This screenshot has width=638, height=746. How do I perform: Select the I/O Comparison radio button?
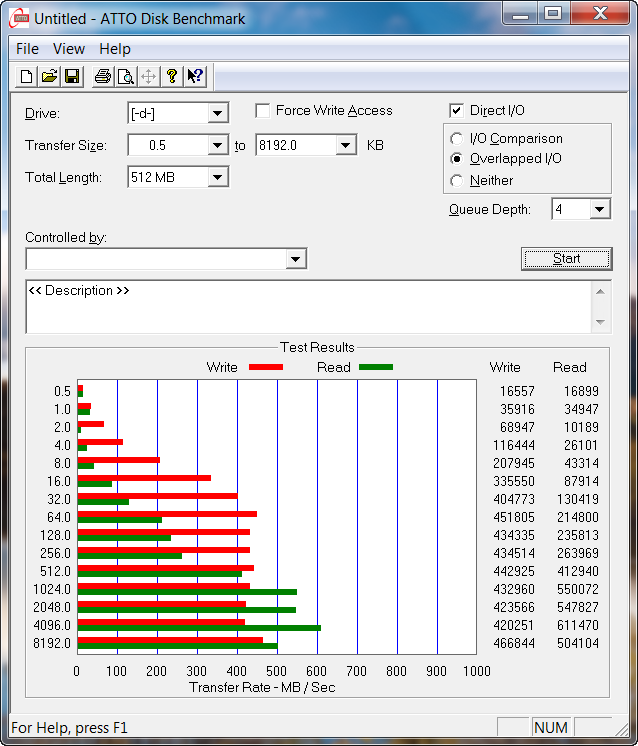(x=456, y=139)
